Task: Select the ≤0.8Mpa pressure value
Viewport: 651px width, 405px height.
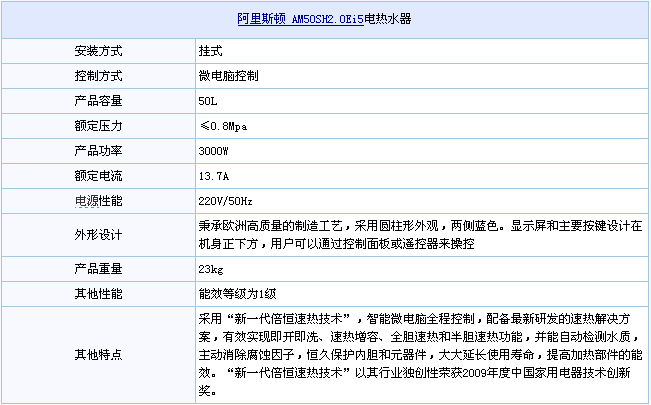Action: click(x=220, y=126)
